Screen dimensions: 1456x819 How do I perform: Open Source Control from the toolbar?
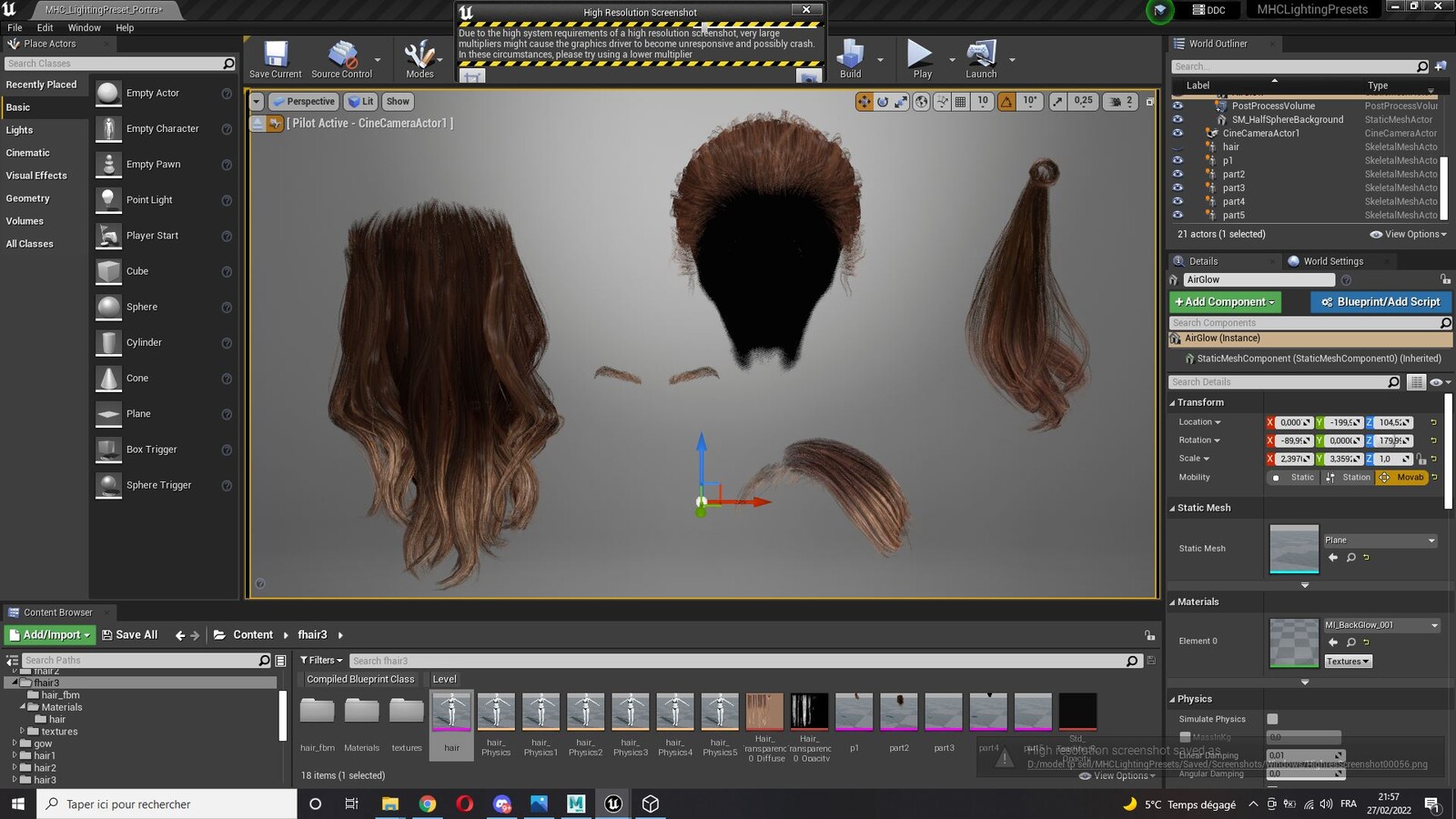(x=341, y=59)
